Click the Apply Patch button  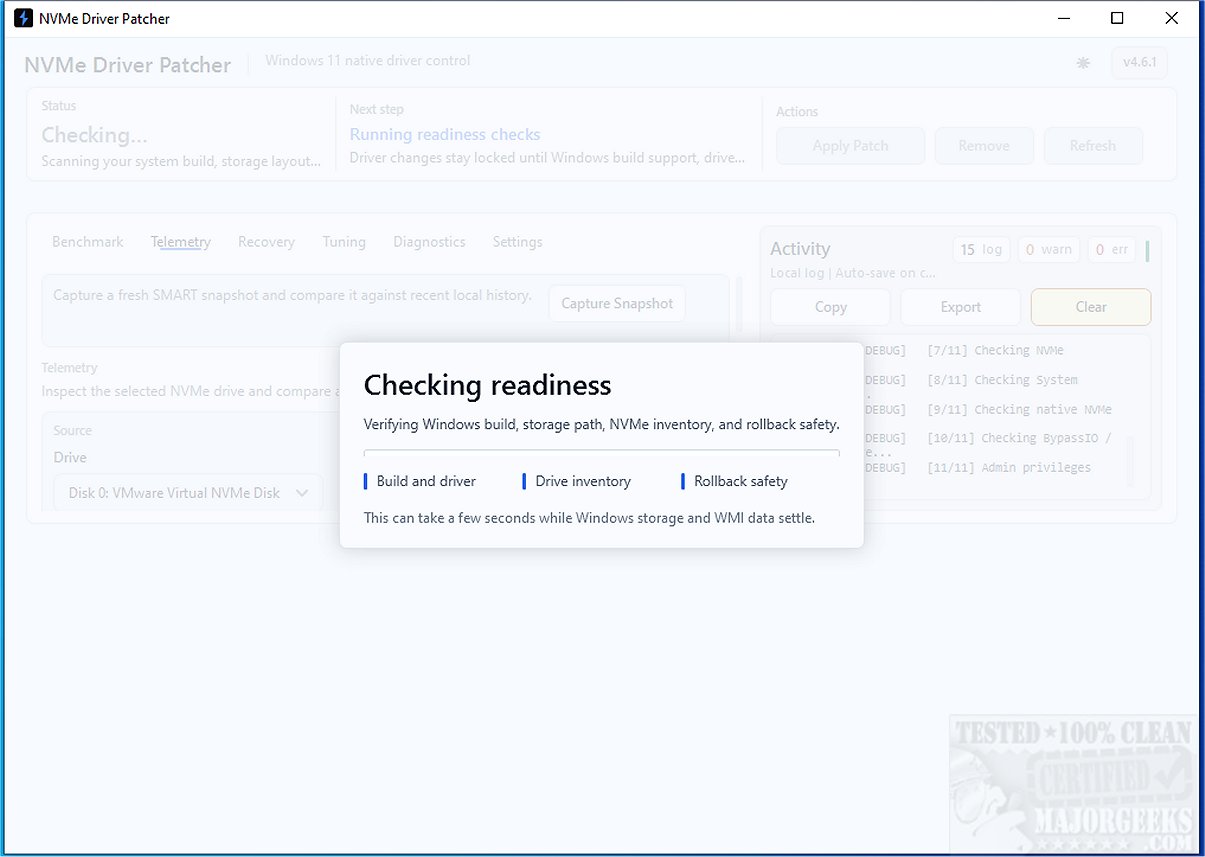[x=850, y=146]
